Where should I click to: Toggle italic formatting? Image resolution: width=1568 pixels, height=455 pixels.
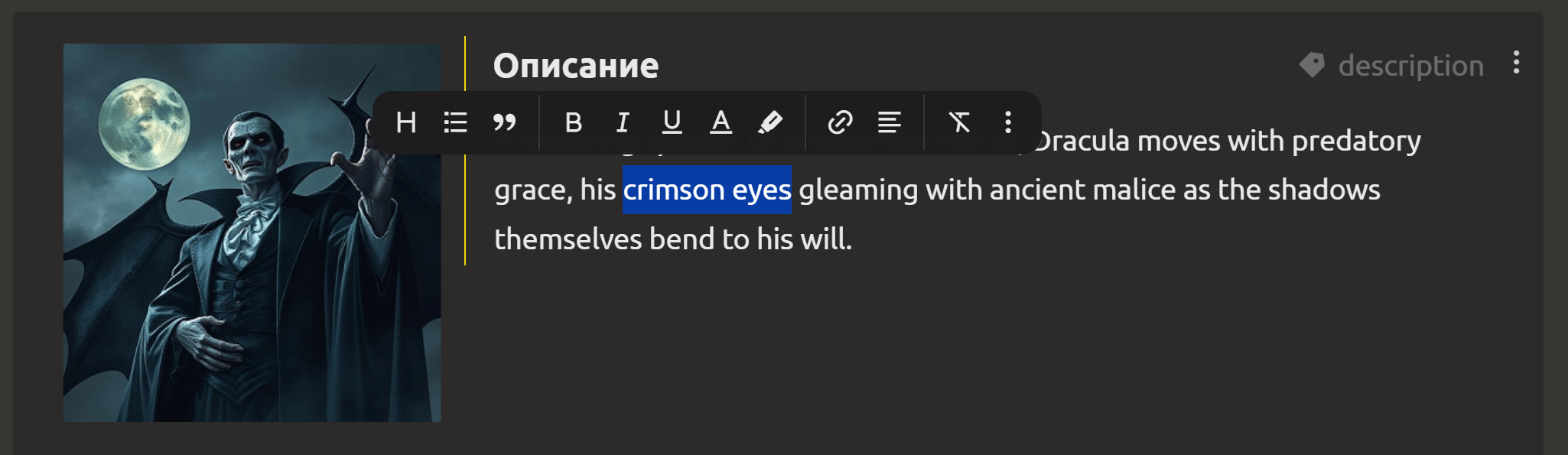point(623,122)
